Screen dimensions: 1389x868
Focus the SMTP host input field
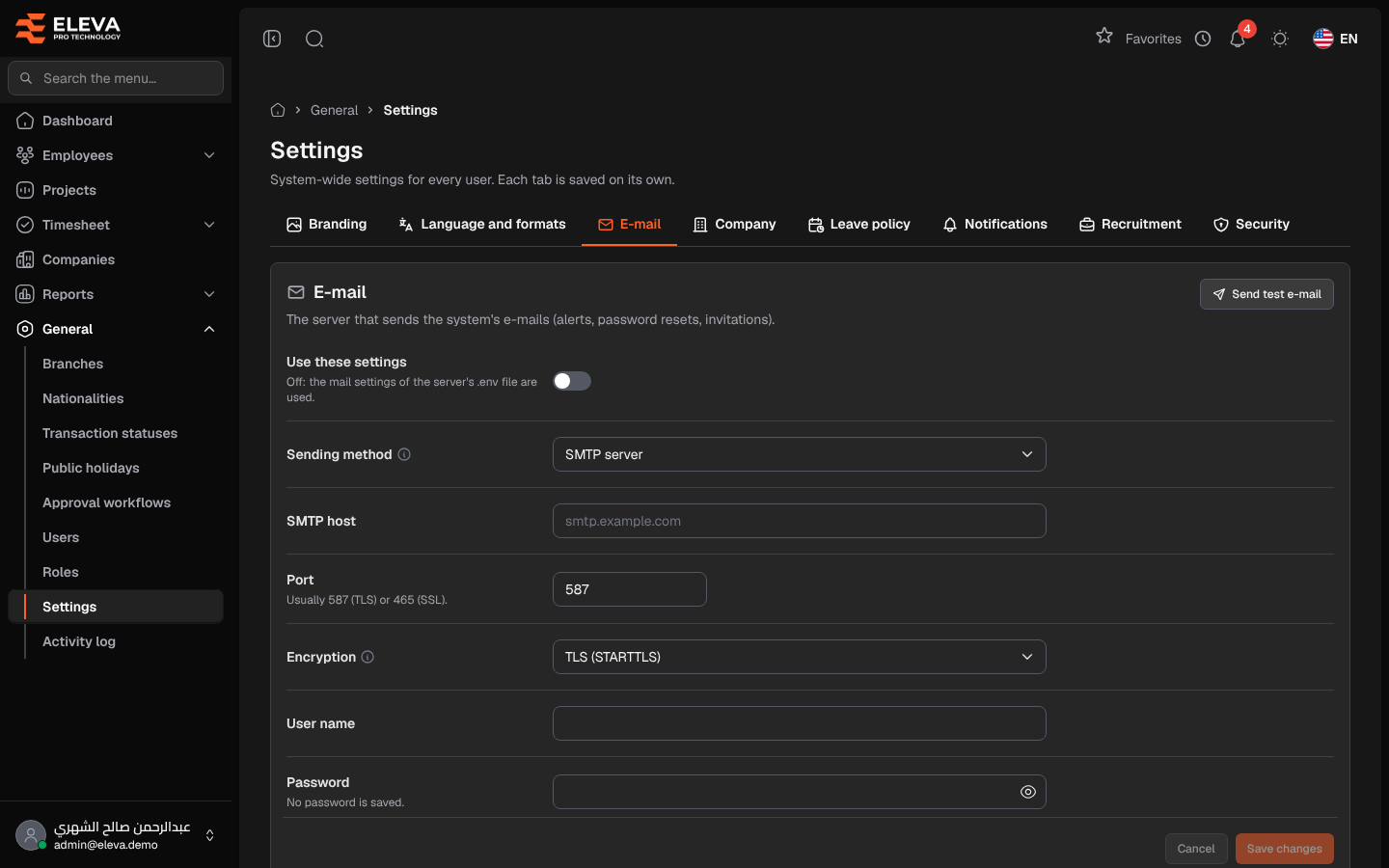(800, 521)
